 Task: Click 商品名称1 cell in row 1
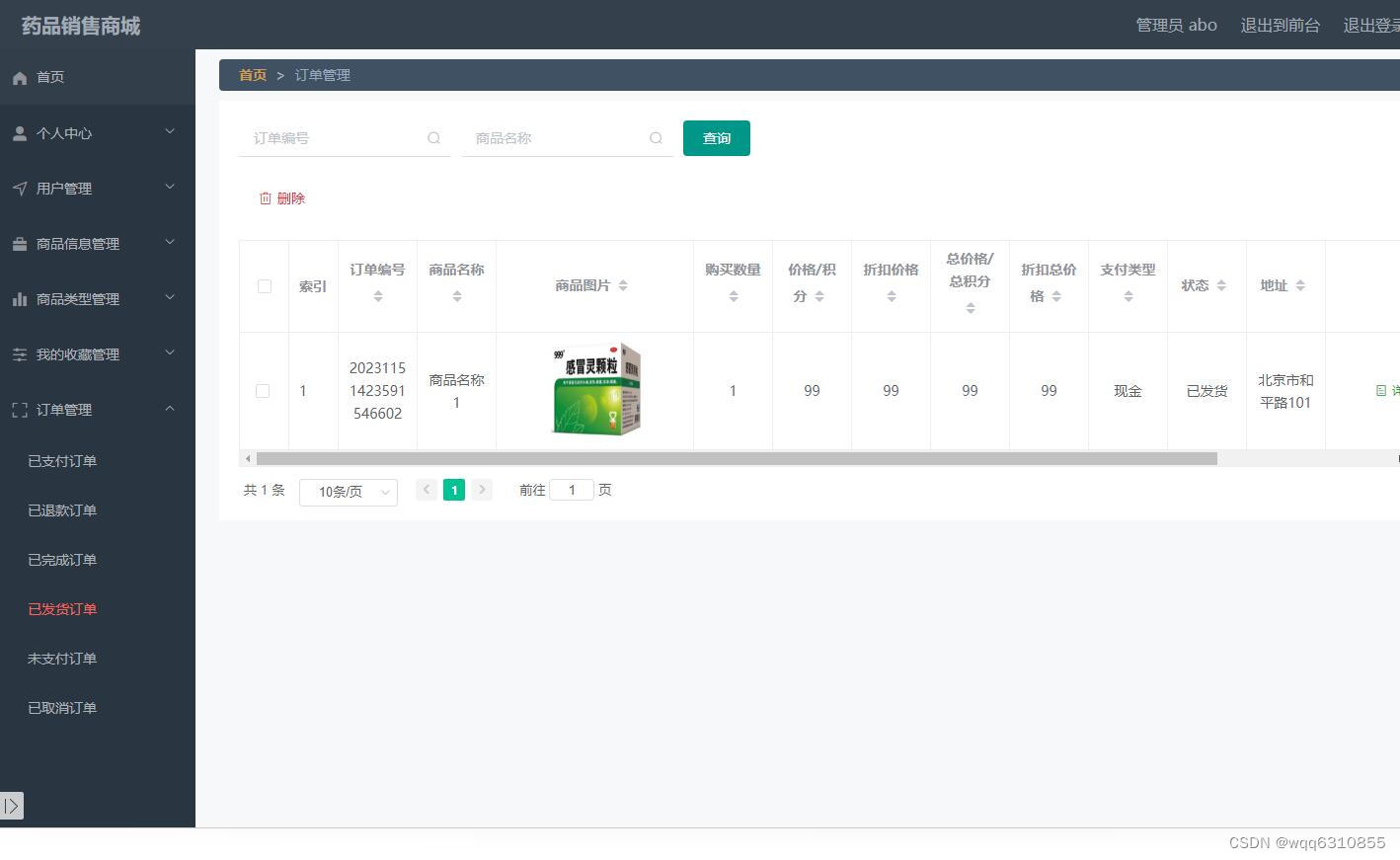pos(456,391)
